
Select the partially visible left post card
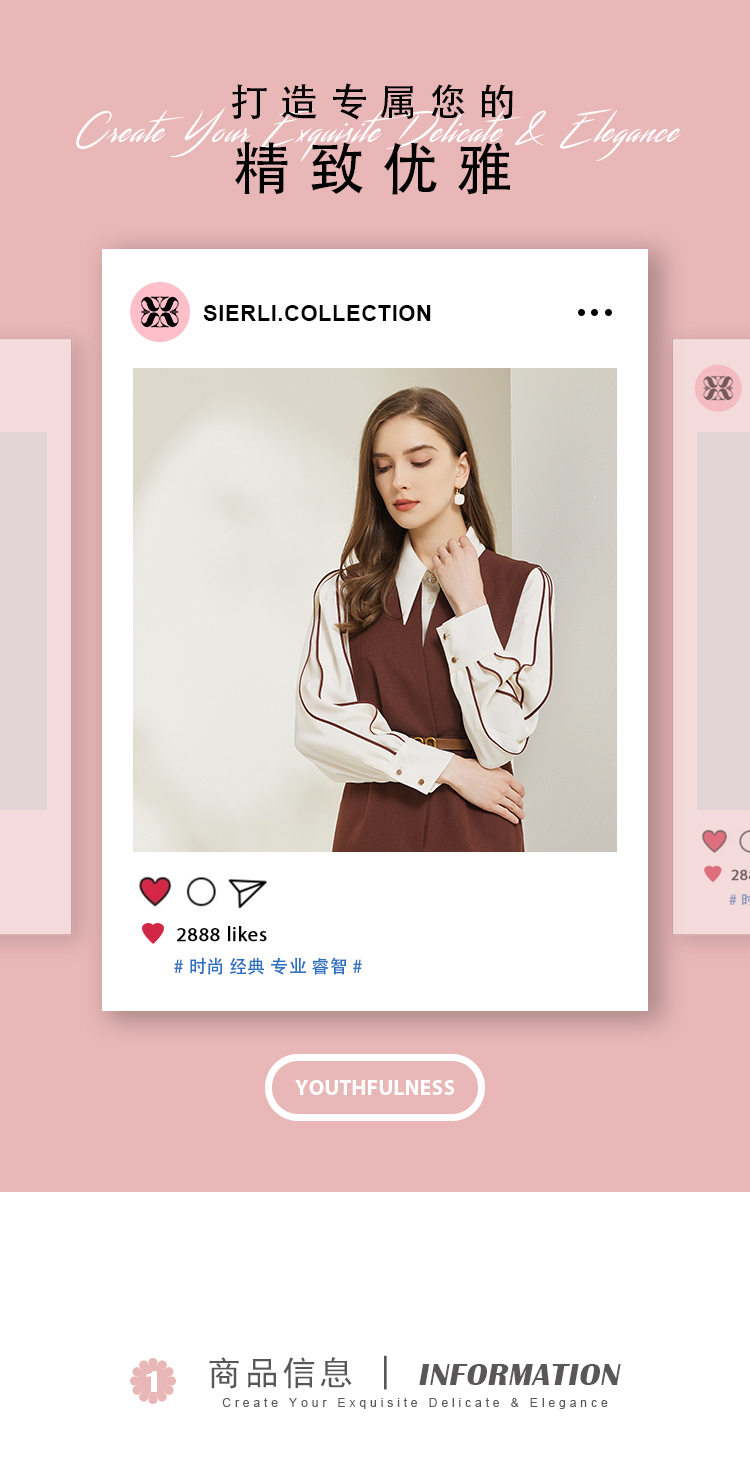point(35,637)
